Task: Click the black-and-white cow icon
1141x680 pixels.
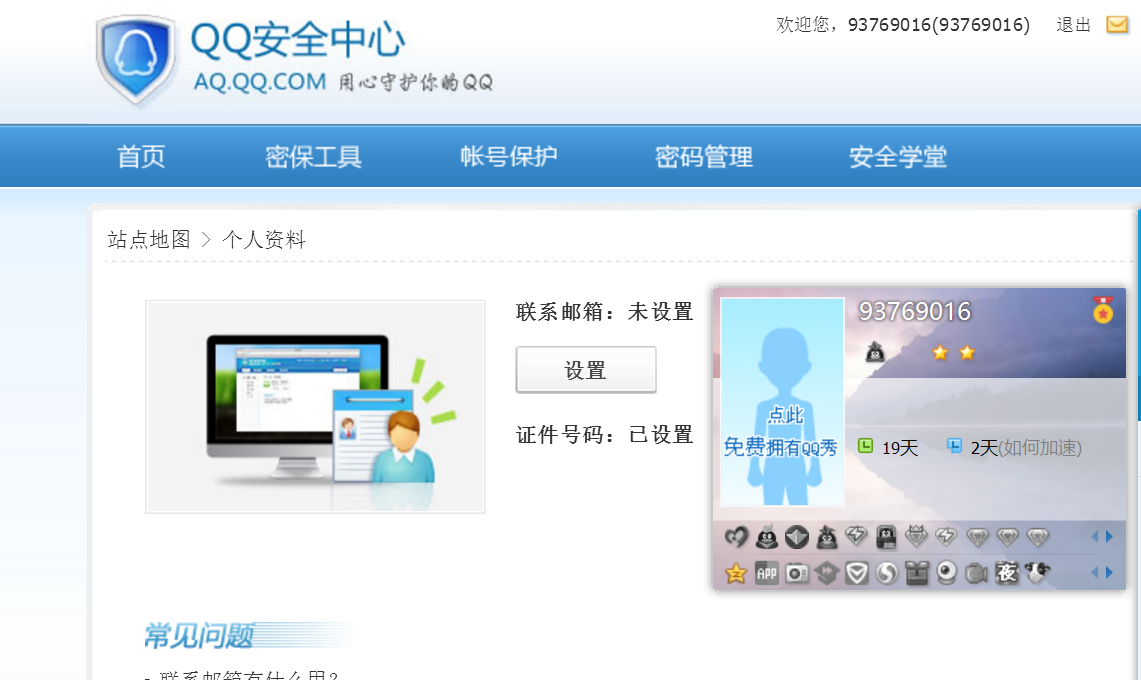Action: 1037,573
